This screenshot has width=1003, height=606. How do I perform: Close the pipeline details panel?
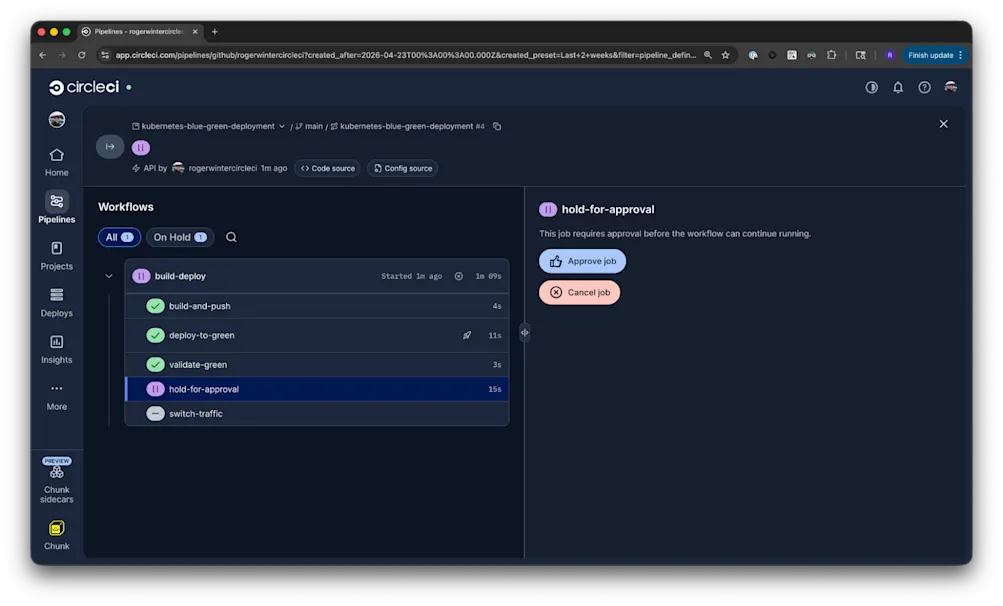(x=944, y=124)
